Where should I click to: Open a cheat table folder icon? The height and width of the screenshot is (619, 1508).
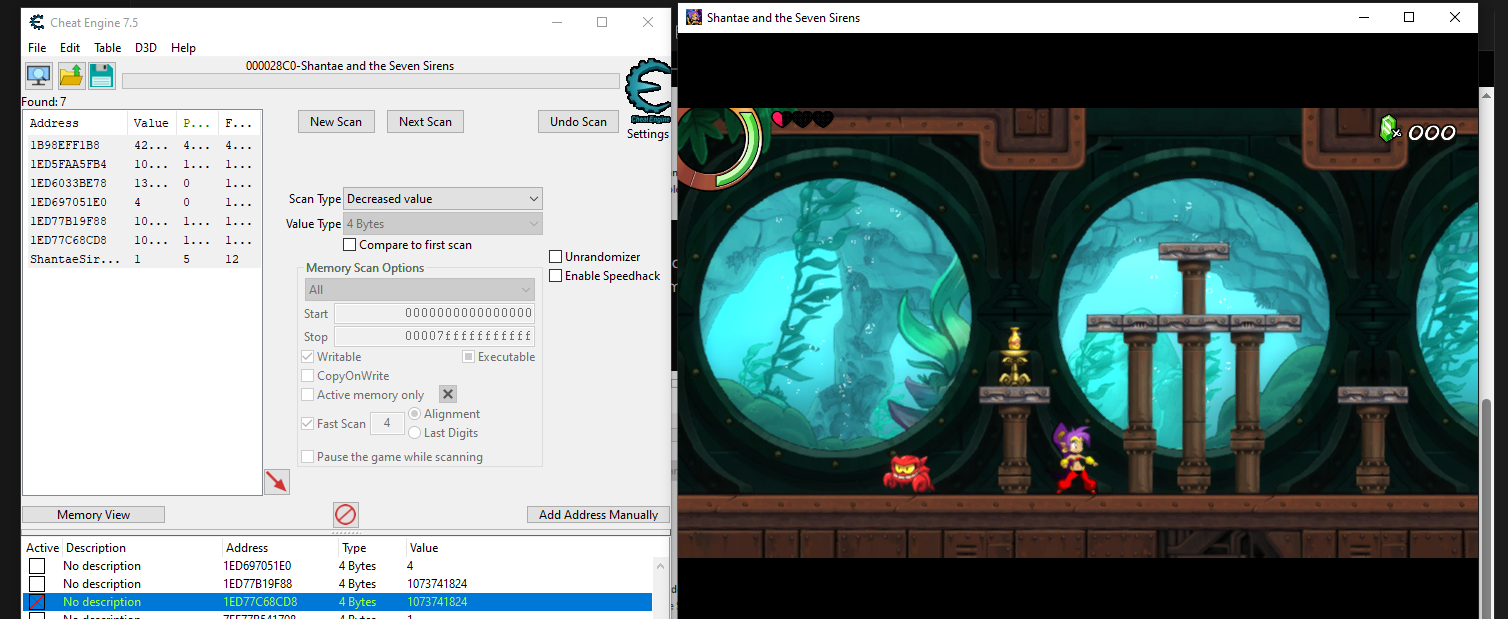[x=71, y=76]
